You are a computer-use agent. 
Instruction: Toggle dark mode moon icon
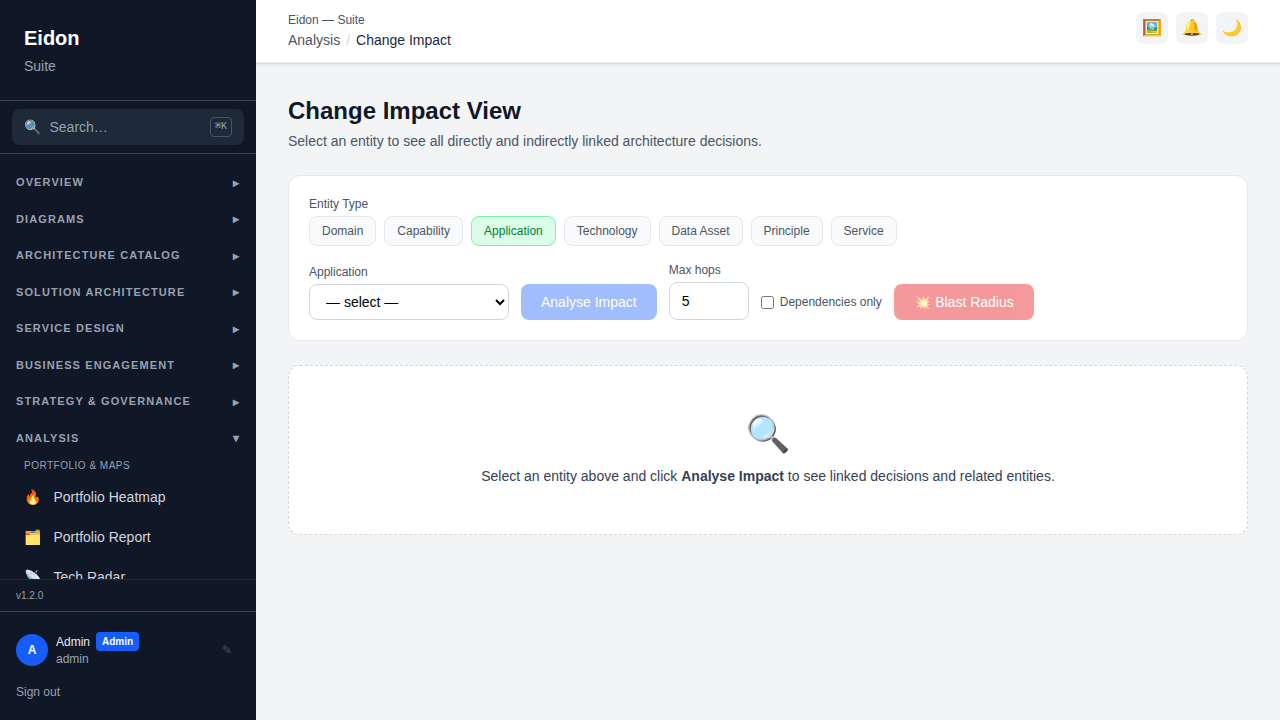1232,28
